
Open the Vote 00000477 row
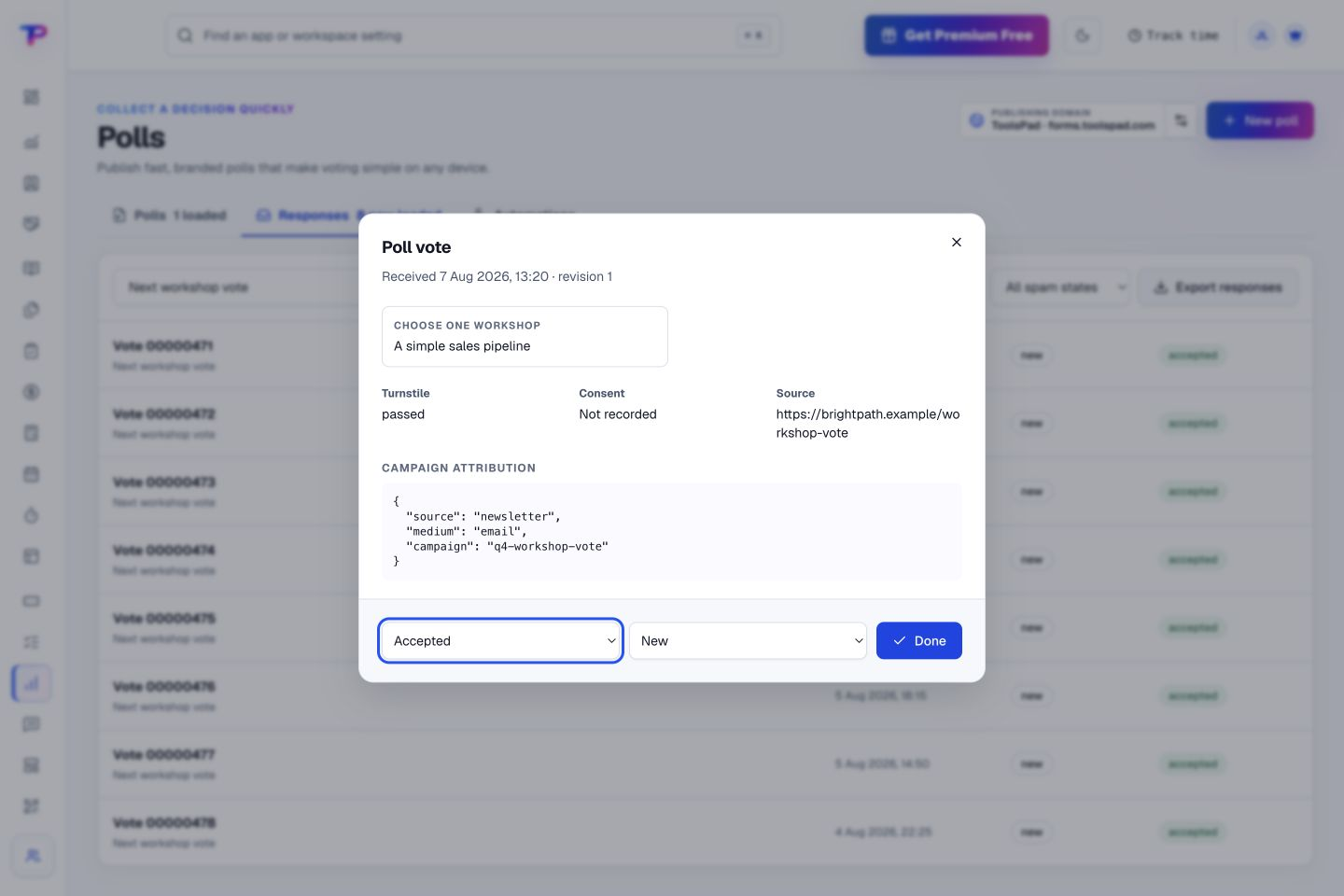706,763
